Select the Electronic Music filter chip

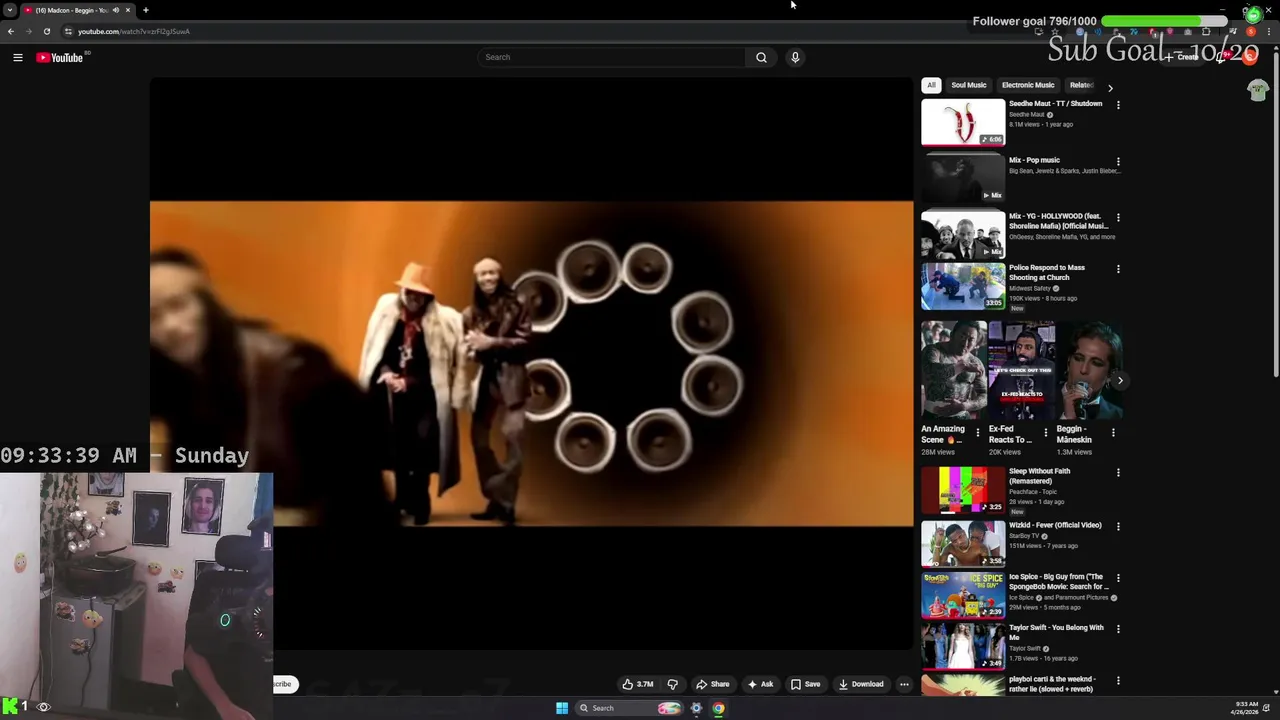(x=1028, y=85)
